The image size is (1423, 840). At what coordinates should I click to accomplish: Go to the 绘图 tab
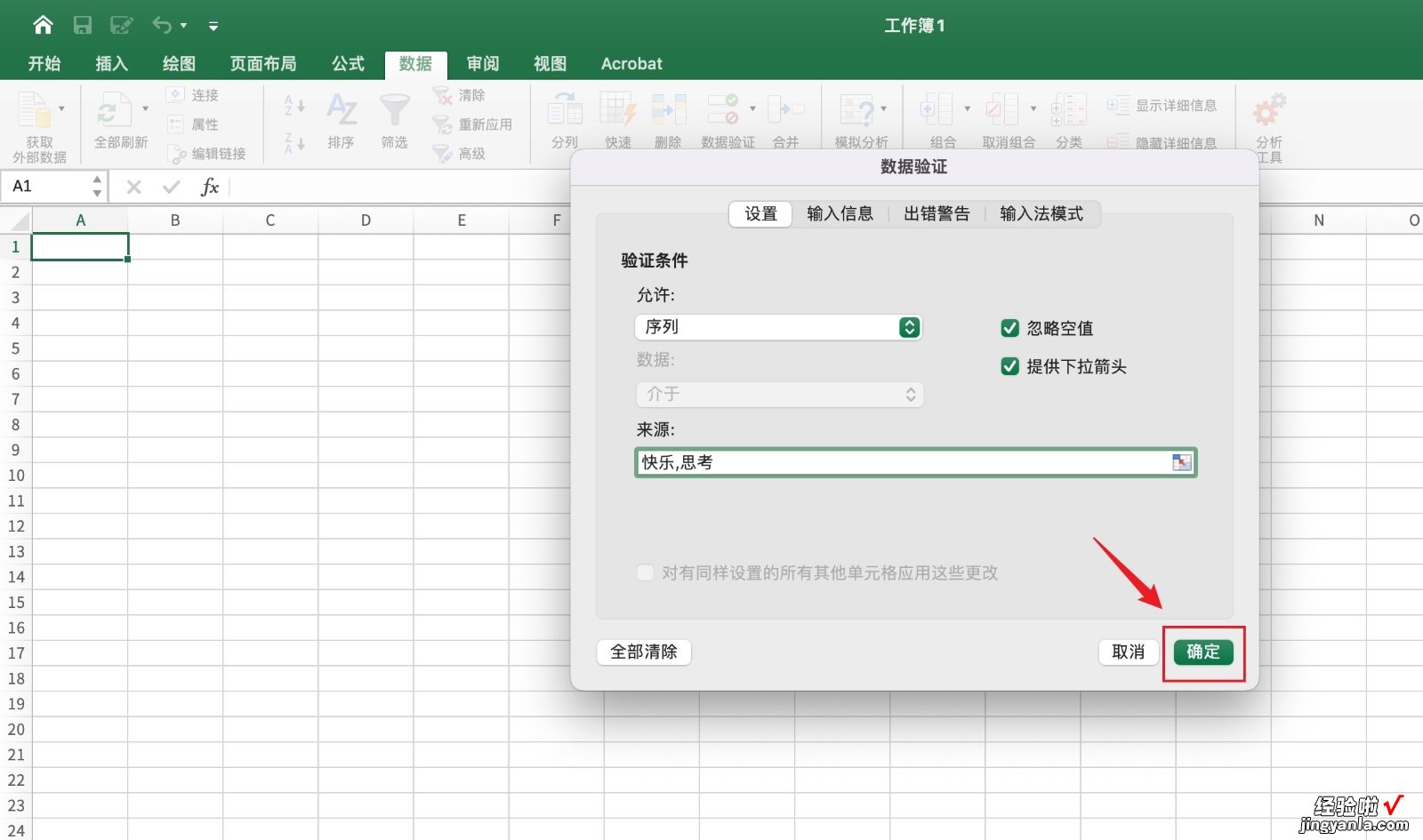pyautogui.click(x=179, y=63)
